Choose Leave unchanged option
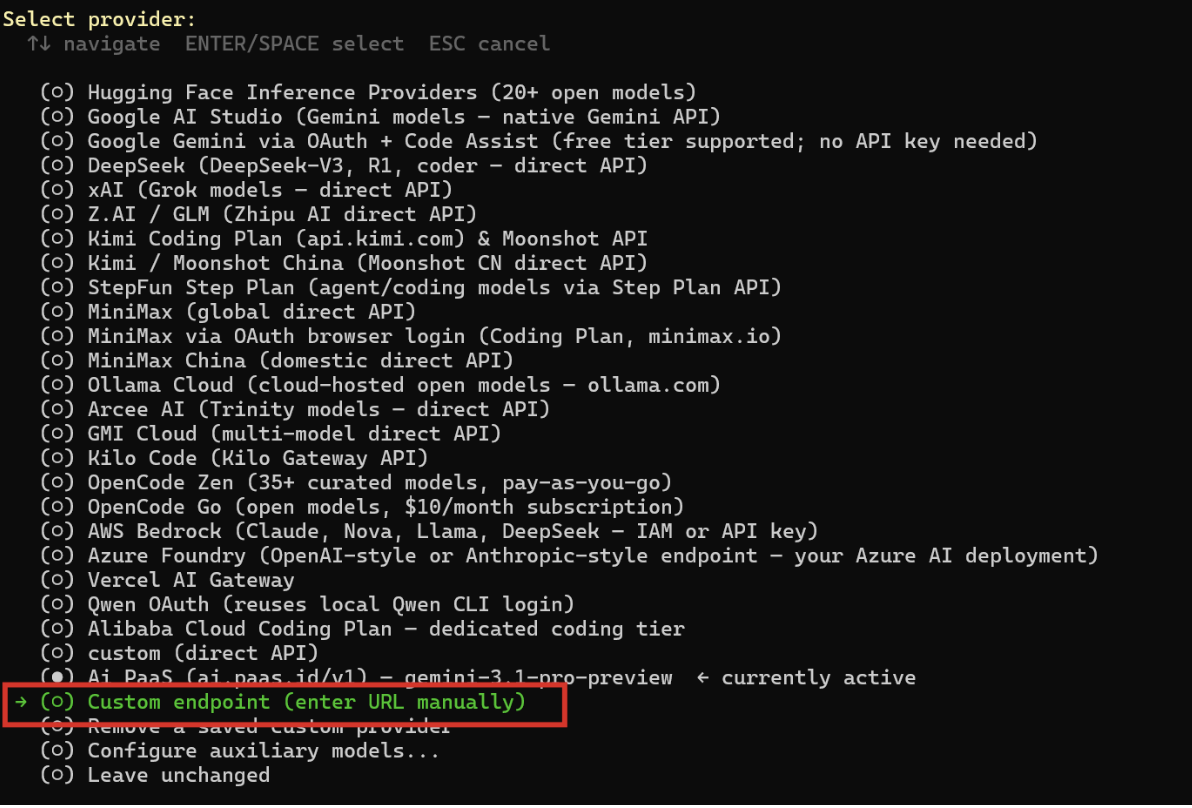 point(155,775)
